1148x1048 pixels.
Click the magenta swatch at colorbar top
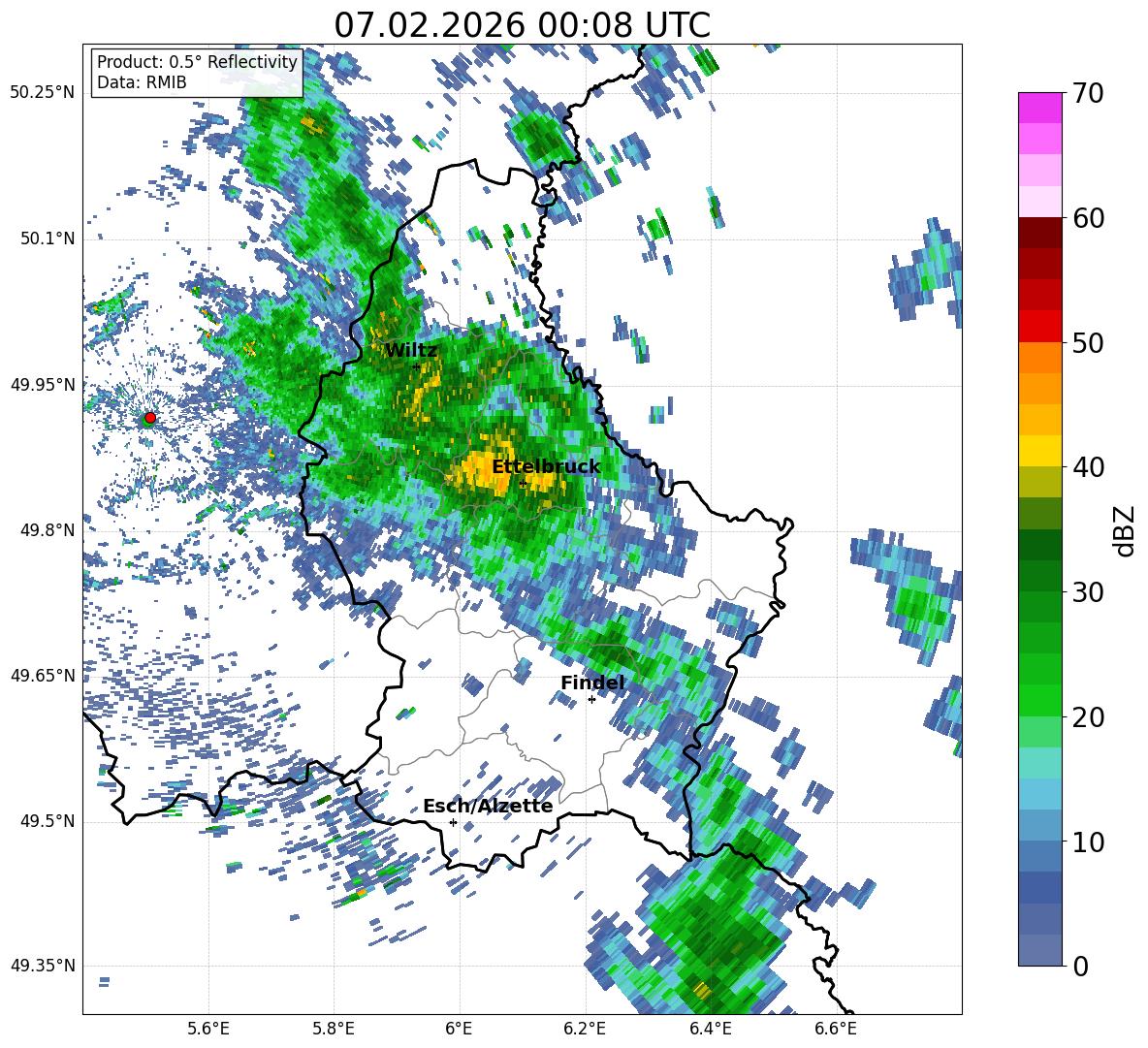click(1039, 108)
